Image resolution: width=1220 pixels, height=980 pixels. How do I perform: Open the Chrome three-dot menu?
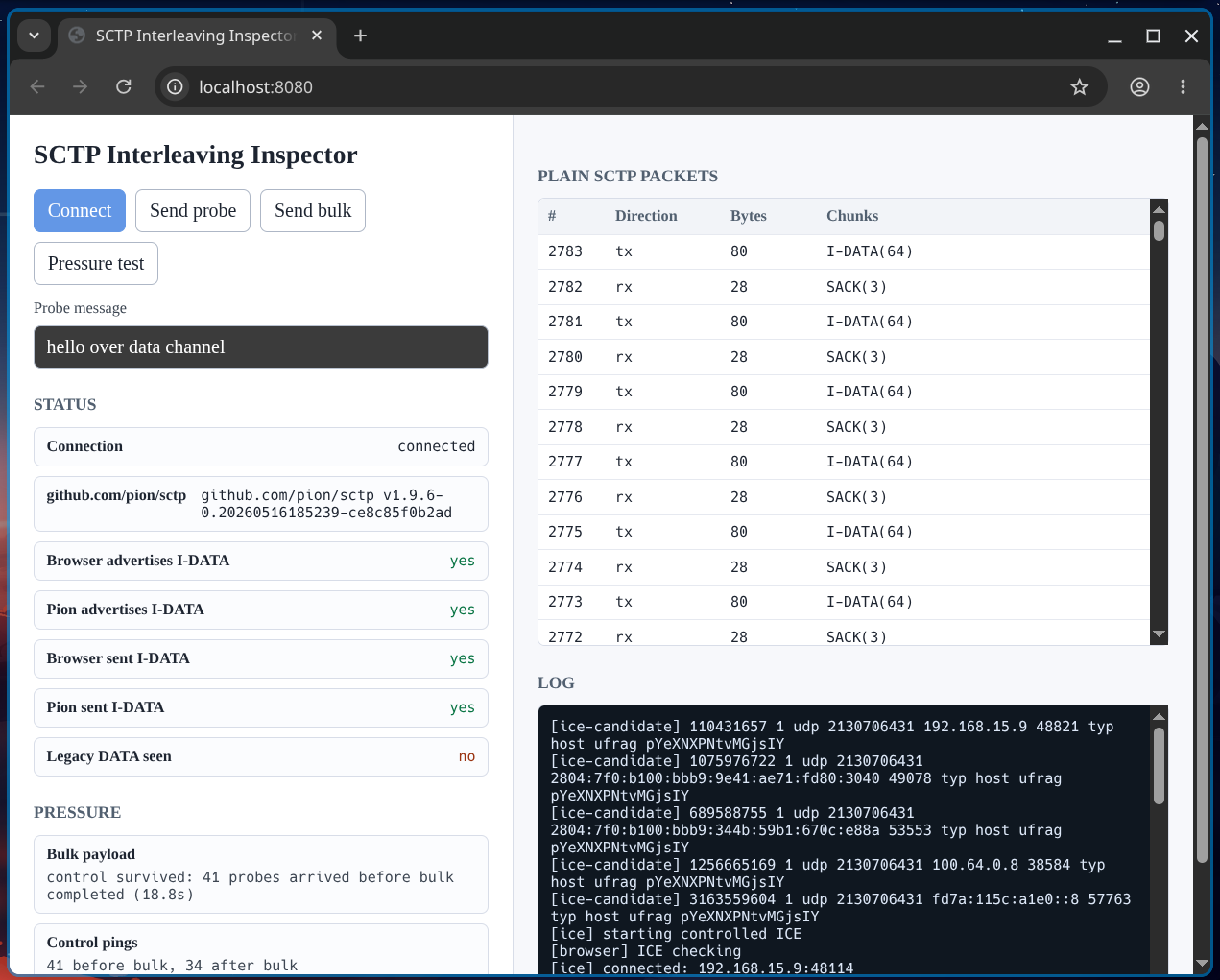coord(1183,86)
